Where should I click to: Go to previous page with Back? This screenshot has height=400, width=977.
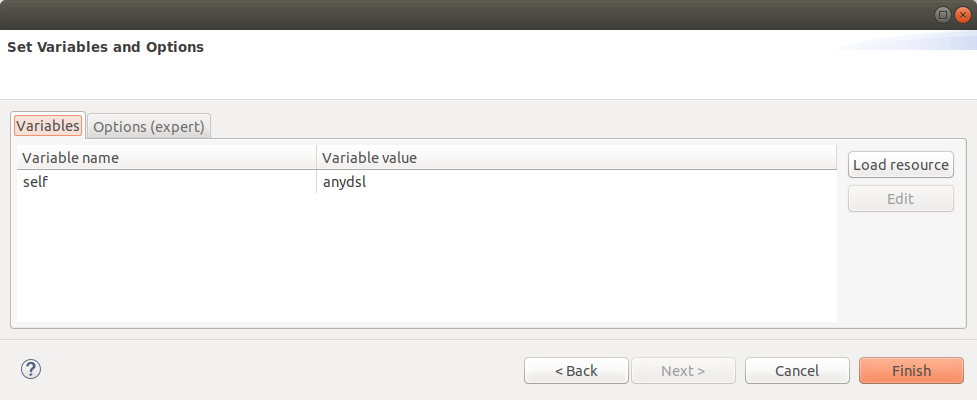point(576,371)
